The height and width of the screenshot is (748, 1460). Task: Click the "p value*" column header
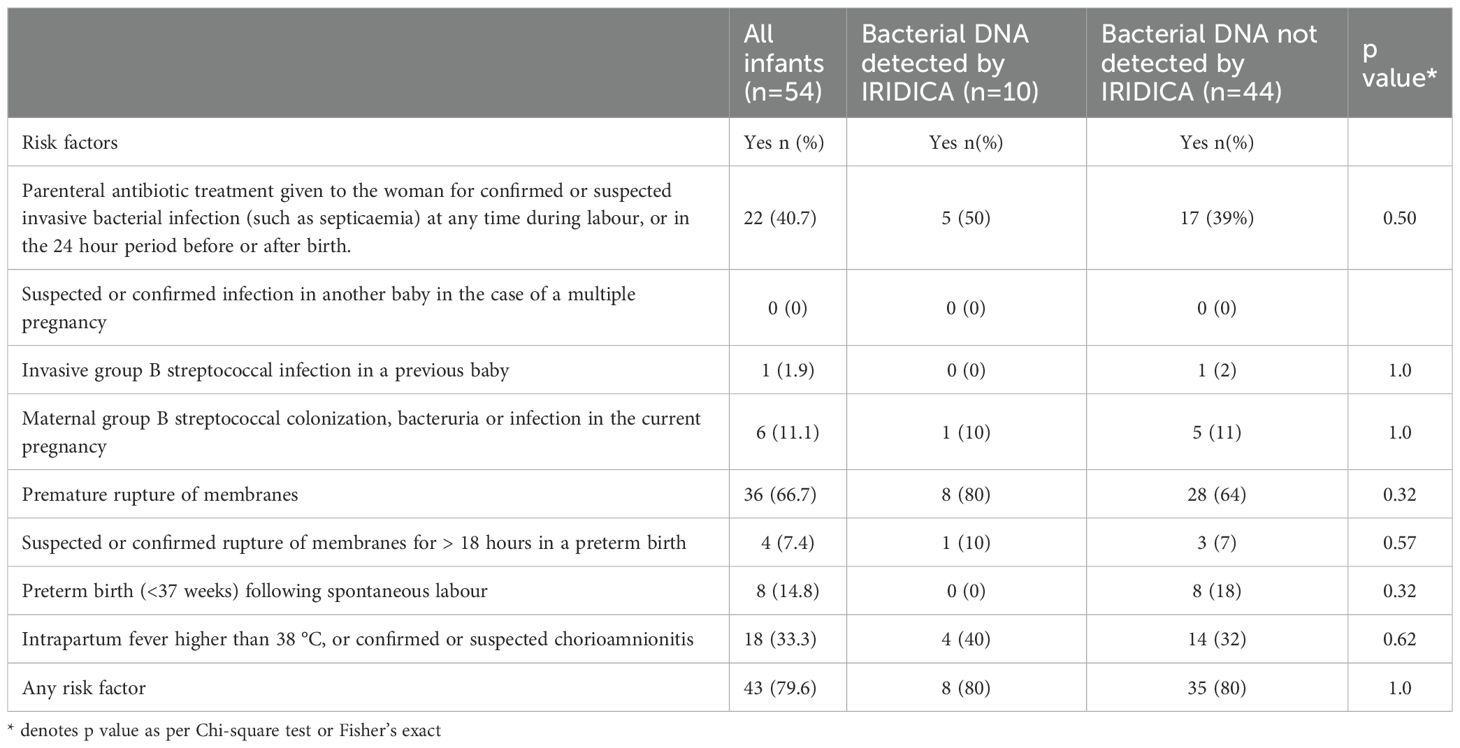click(x=1399, y=63)
